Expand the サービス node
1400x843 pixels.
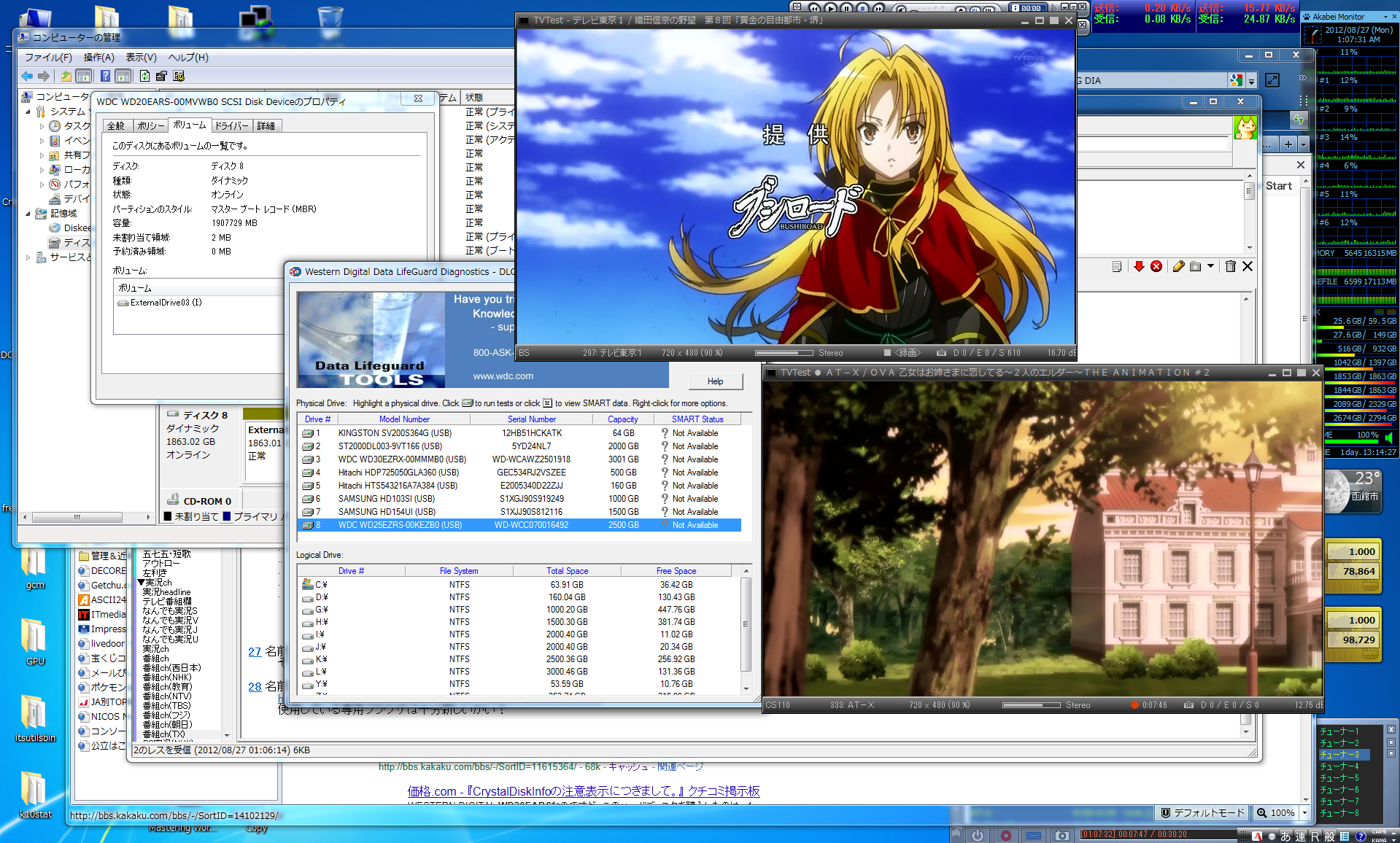click(28, 257)
